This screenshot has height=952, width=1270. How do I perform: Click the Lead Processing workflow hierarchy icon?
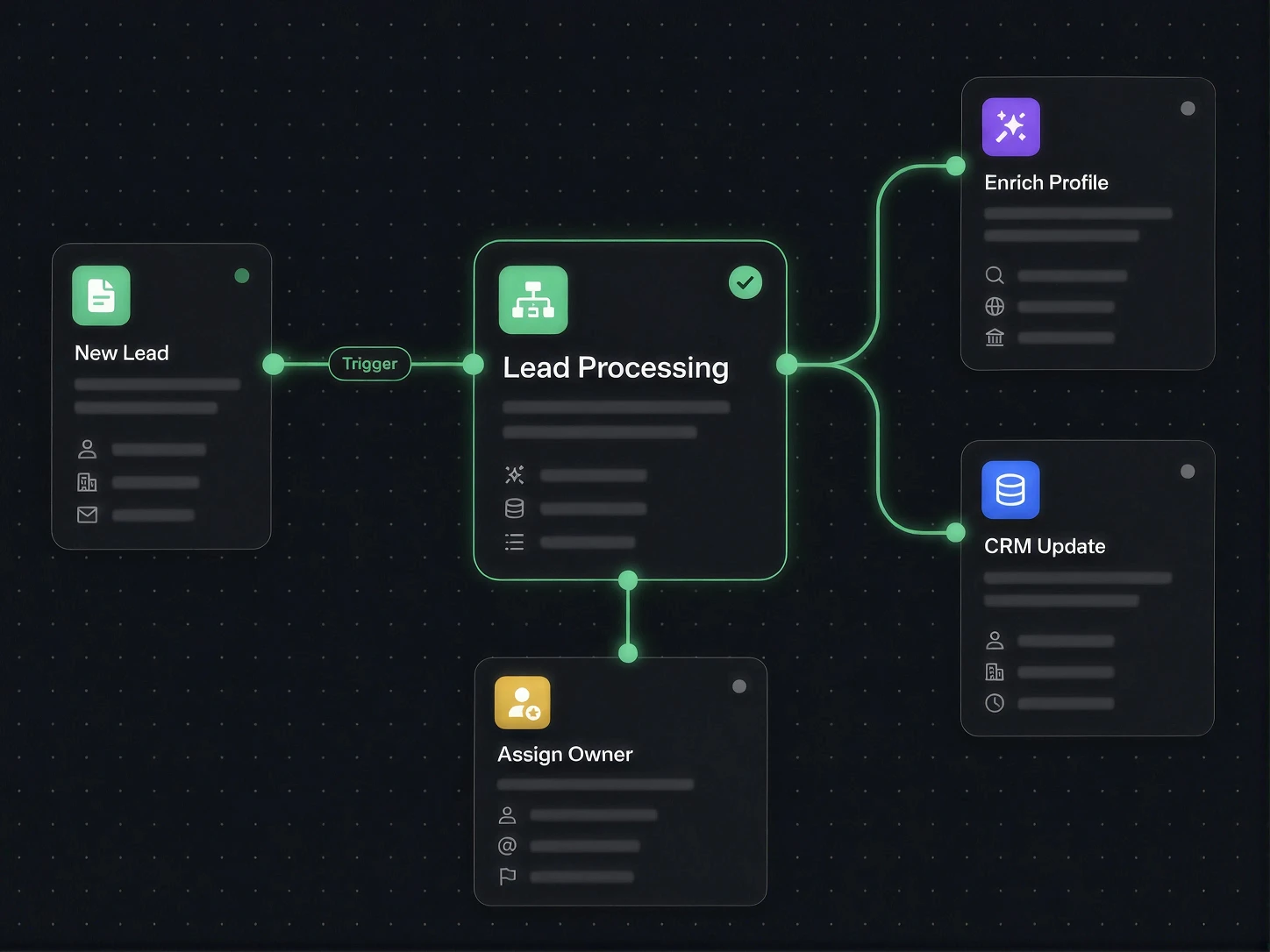[533, 300]
